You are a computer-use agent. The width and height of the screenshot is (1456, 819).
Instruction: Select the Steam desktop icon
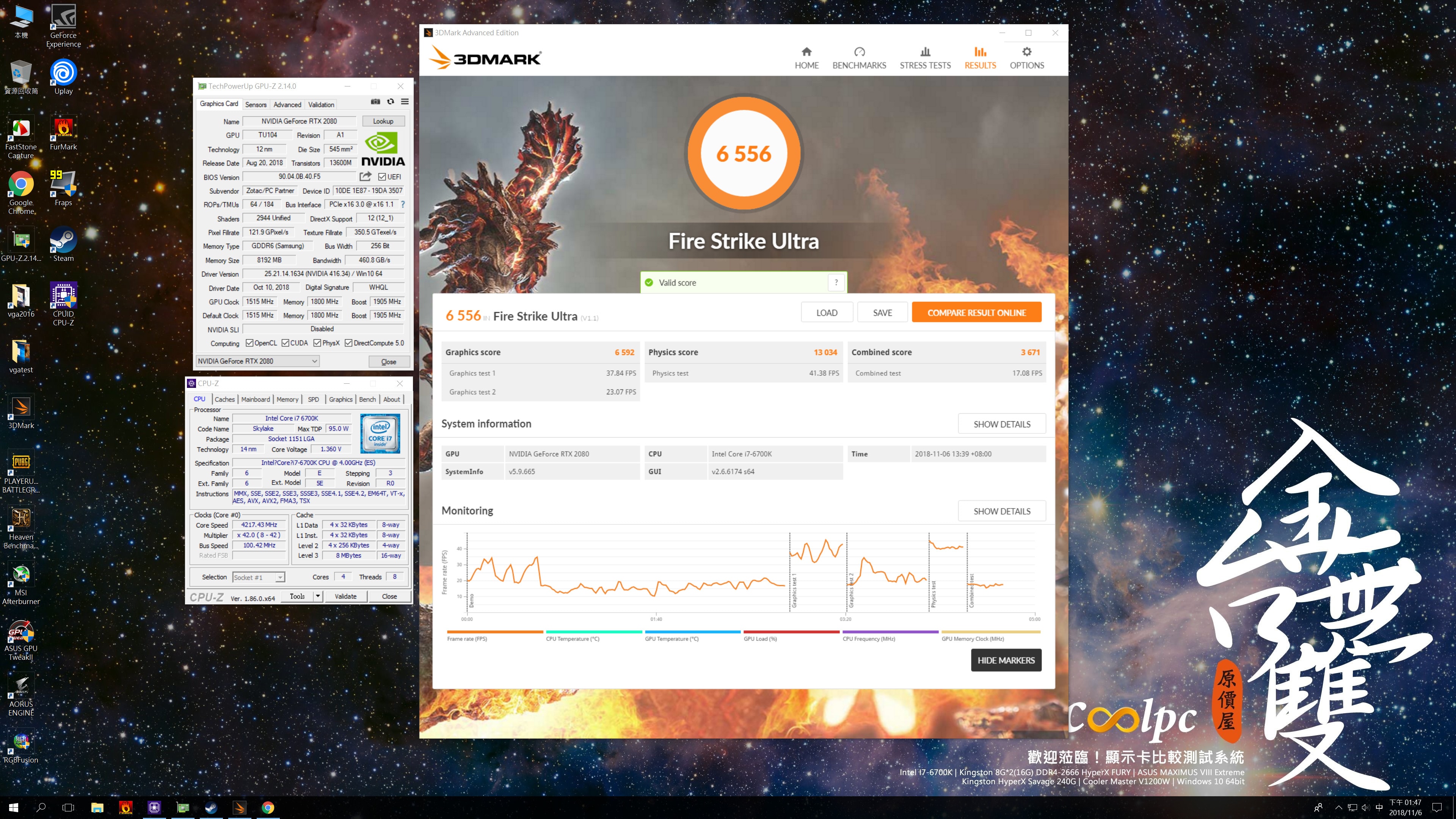[x=63, y=244]
